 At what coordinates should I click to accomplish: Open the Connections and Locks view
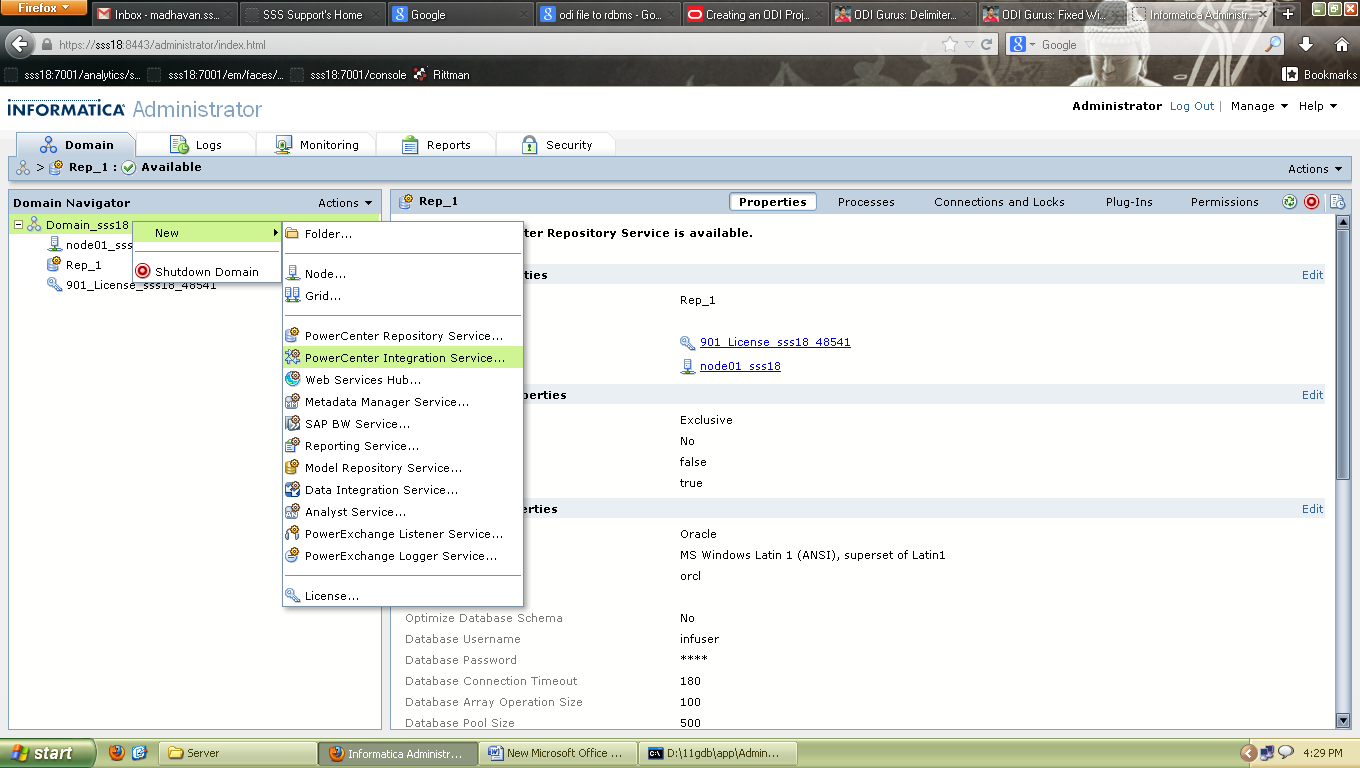point(999,202)
